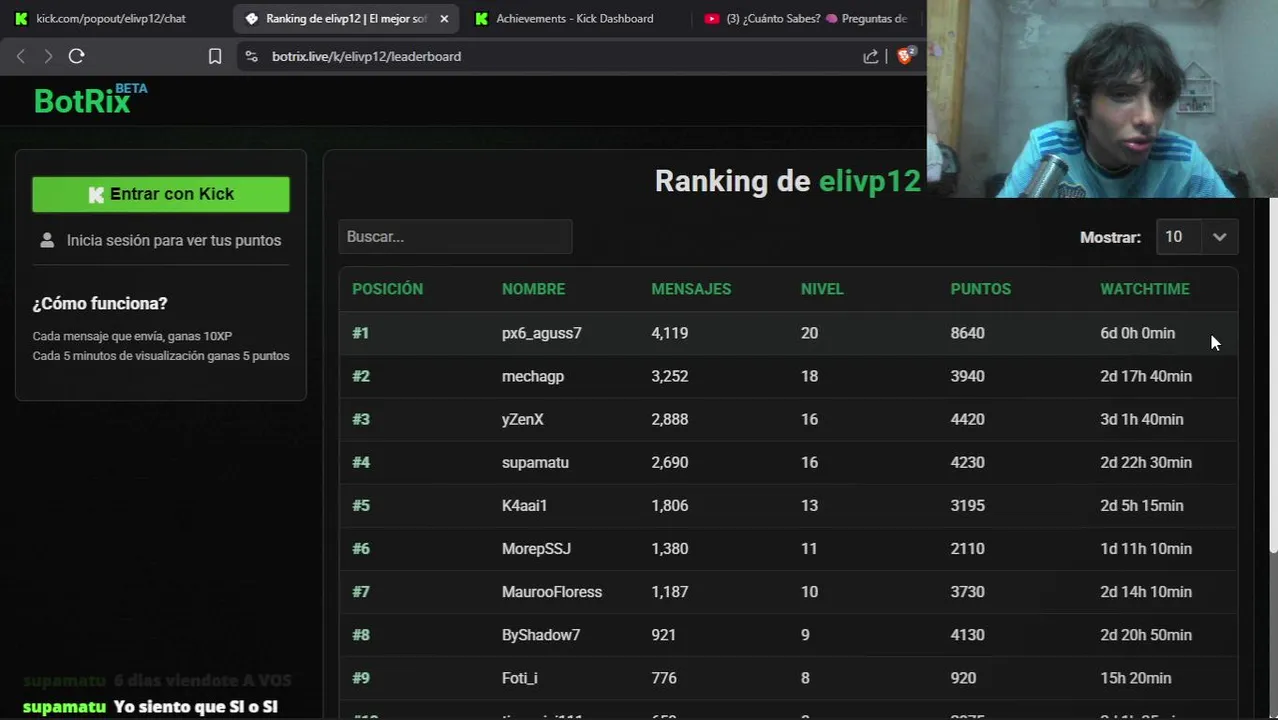Sort by the POSICIÓN column header
The height and width of the screenshot is (720, 1278).
click(387, 289)
